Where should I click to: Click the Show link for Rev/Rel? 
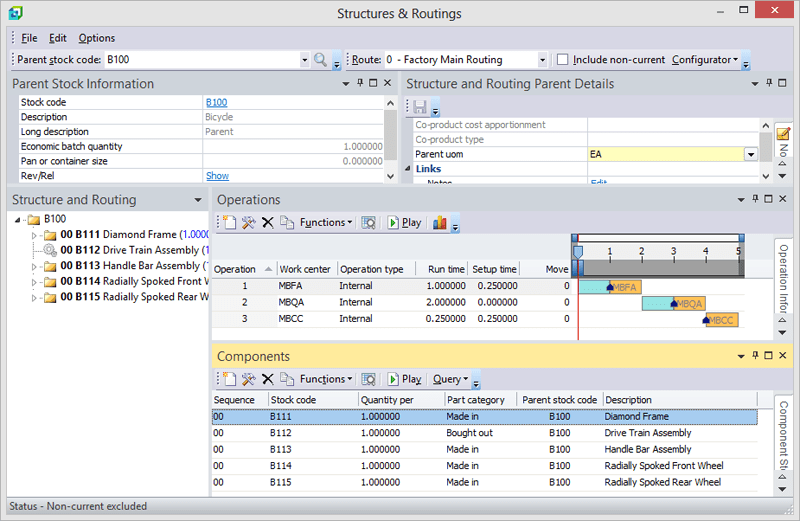coord(217,176)
